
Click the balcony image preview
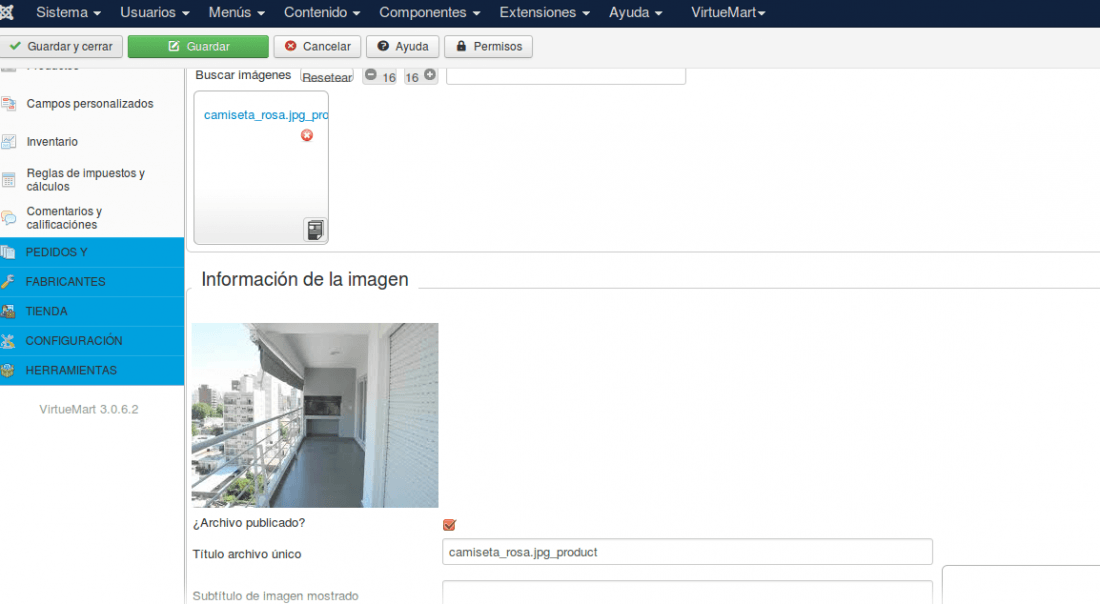(315, 415)
